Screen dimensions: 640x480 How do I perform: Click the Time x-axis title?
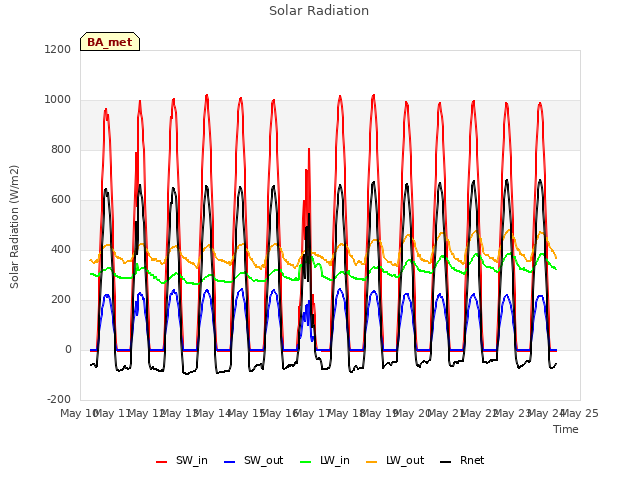click(566, 429)
